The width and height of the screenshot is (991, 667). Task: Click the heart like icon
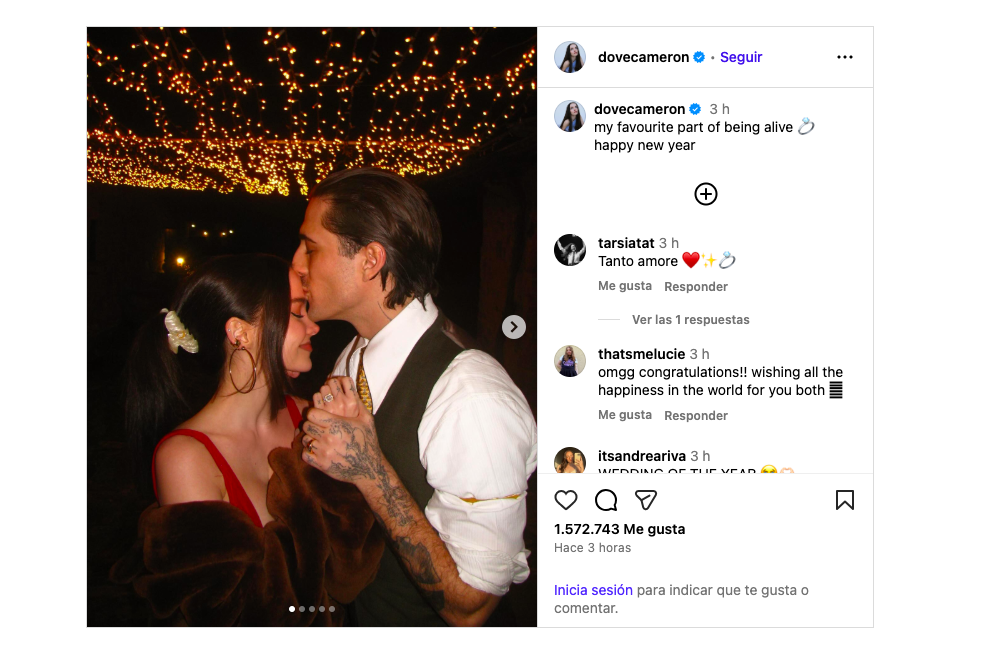click(x=566, y=500)
